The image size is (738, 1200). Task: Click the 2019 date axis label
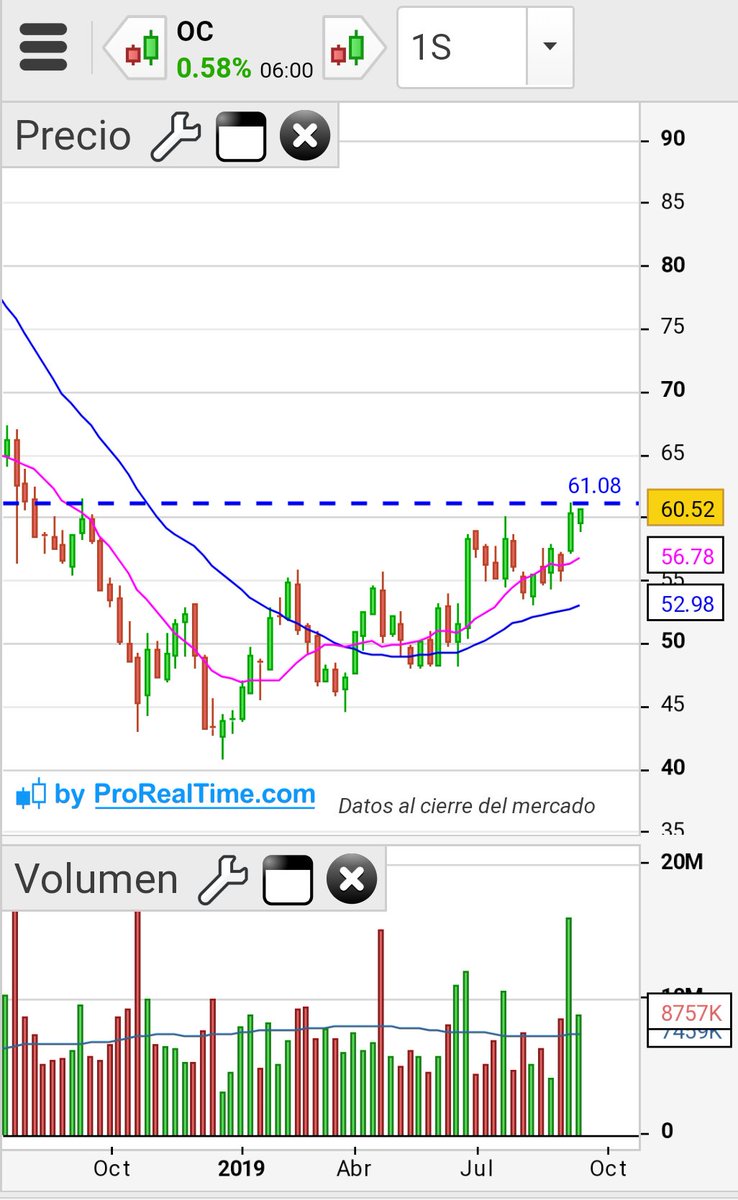point(241,1167)
